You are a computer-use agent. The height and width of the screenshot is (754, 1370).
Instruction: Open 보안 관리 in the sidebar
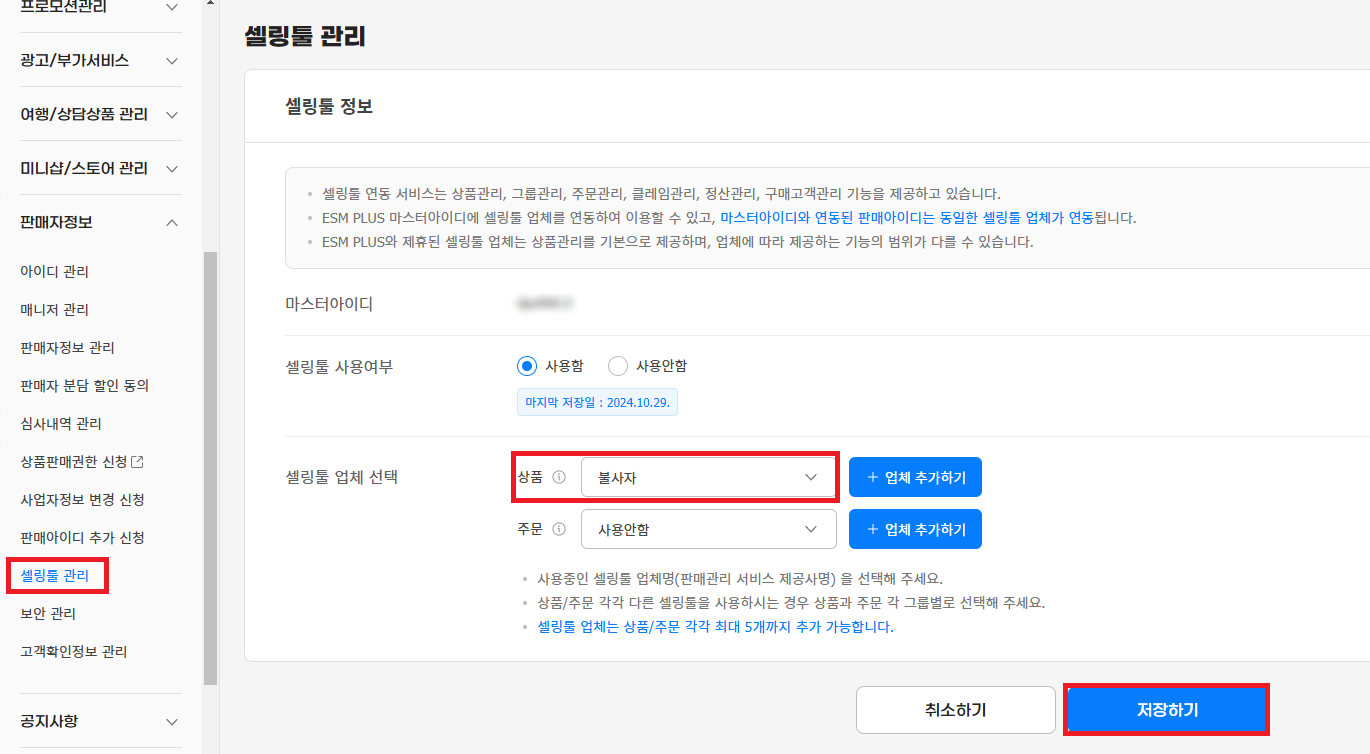(48, 614)
